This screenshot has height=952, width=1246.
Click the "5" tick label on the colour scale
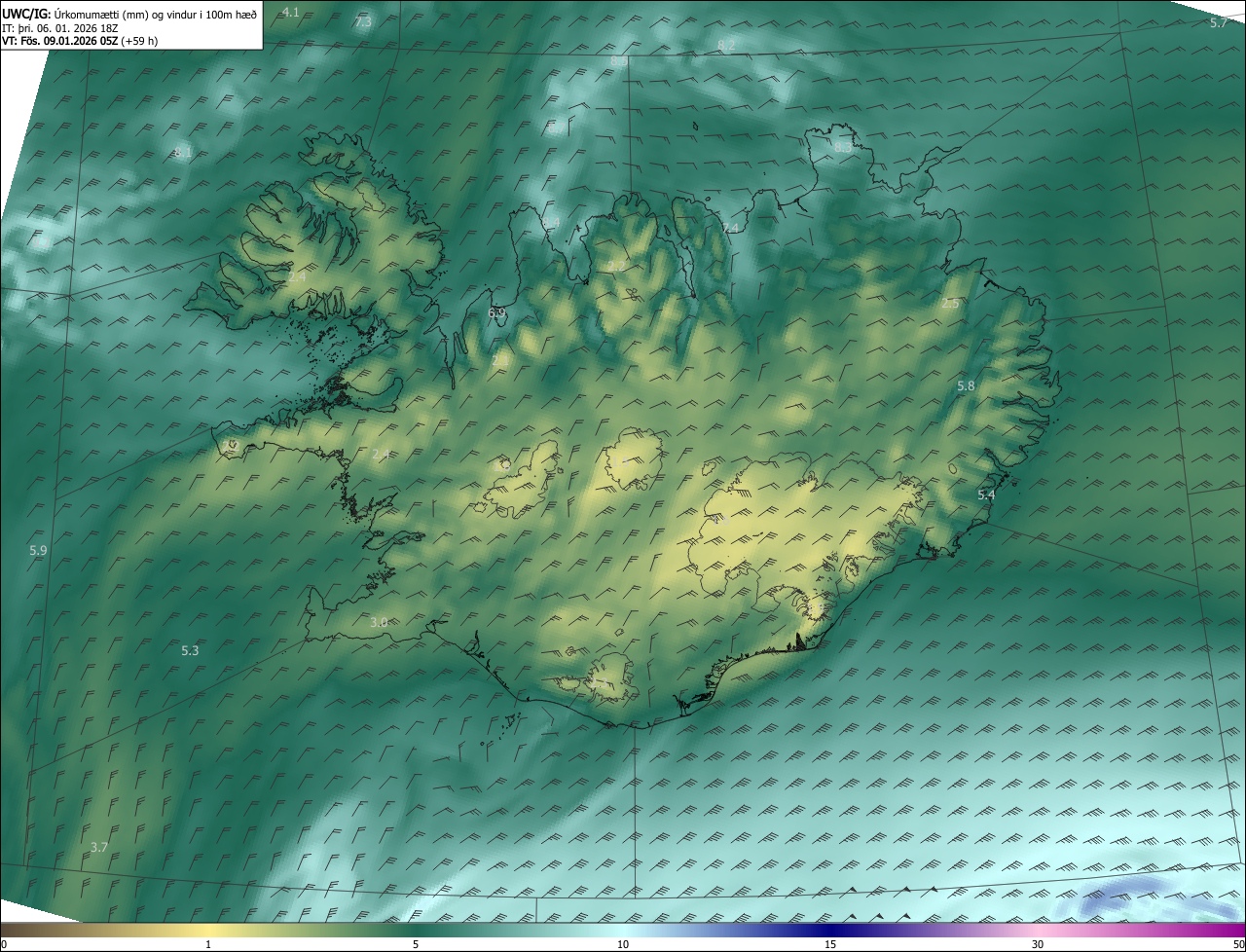coord(416,945)
